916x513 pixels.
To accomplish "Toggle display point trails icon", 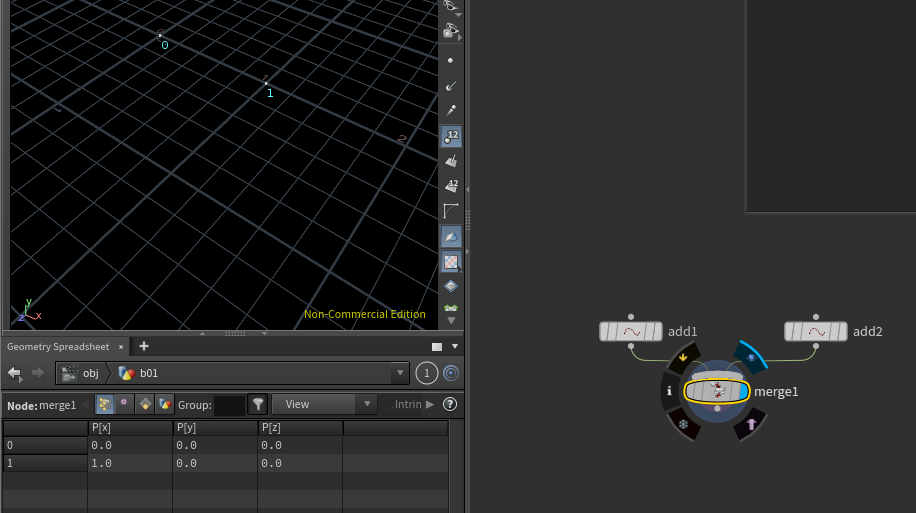I will pyautogui.click(x=450, y=110).
